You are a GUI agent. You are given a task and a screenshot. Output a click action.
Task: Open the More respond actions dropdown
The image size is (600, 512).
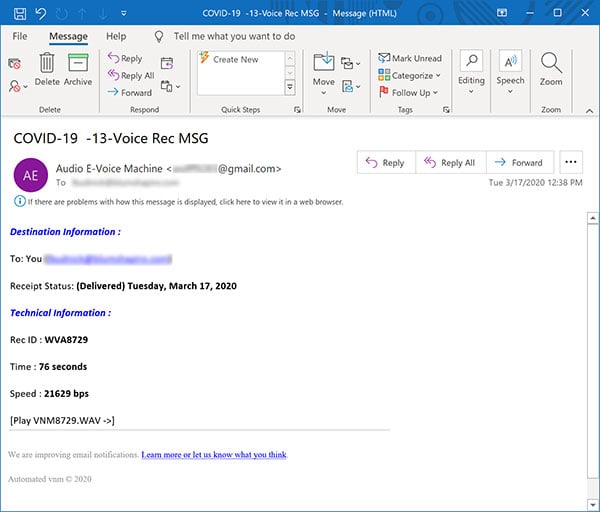coord(170,86)
